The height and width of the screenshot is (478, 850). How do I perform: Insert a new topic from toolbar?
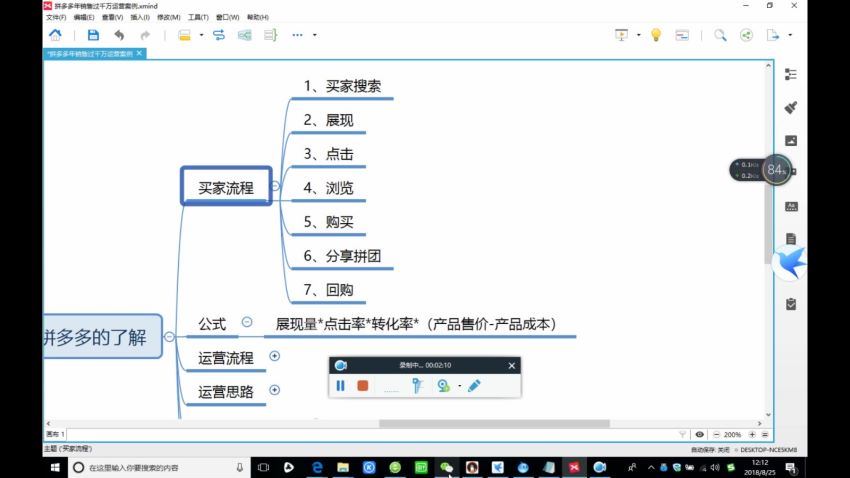pyautogui.click(x=184, y=35)
